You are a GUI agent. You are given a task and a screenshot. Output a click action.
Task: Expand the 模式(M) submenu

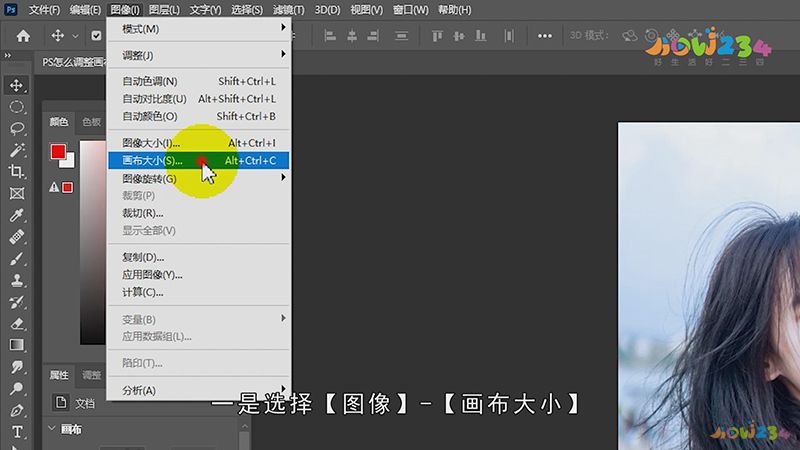[x=199, y=29]
